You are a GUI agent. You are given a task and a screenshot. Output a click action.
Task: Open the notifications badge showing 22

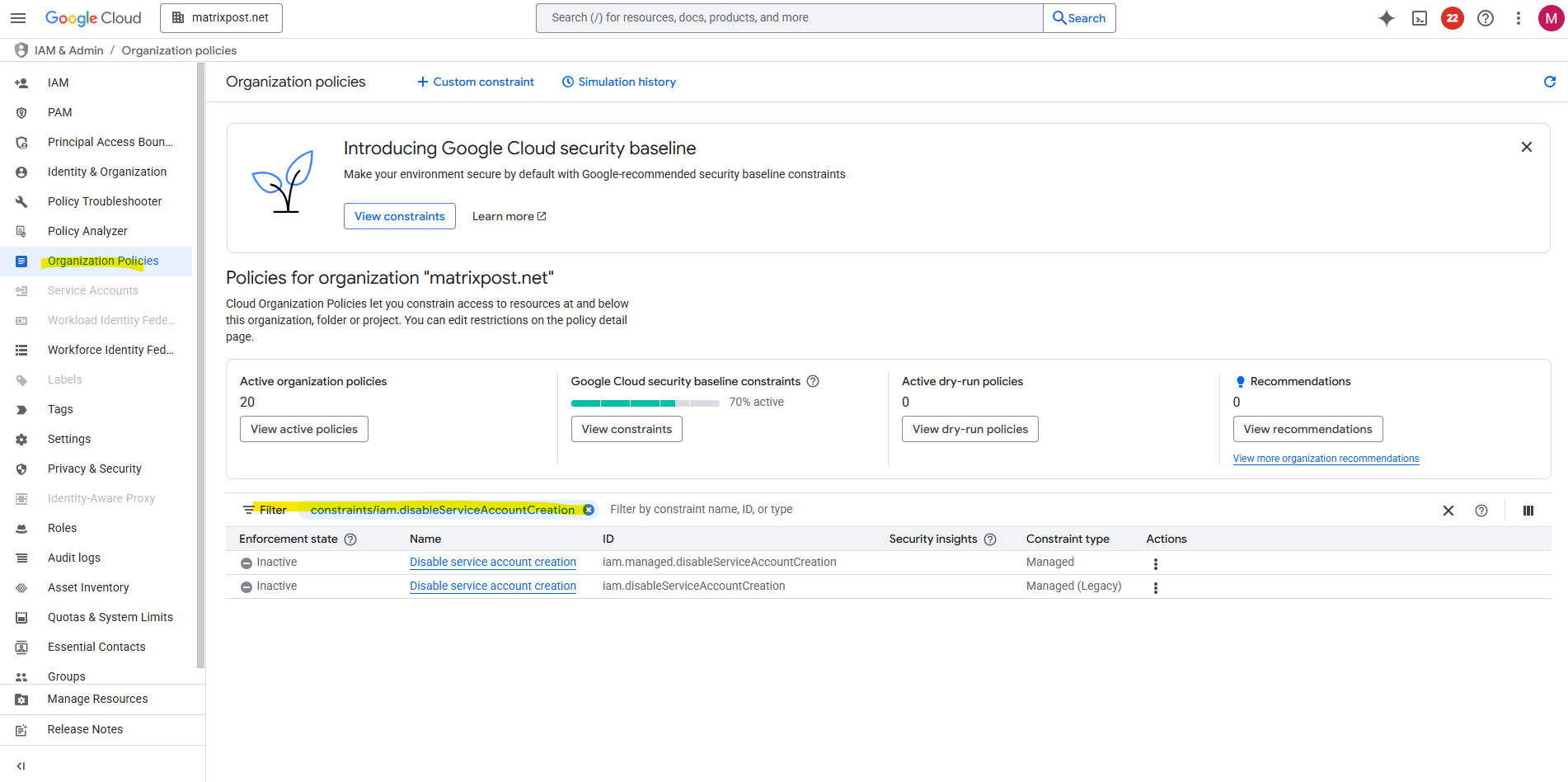coord(1453,18)
